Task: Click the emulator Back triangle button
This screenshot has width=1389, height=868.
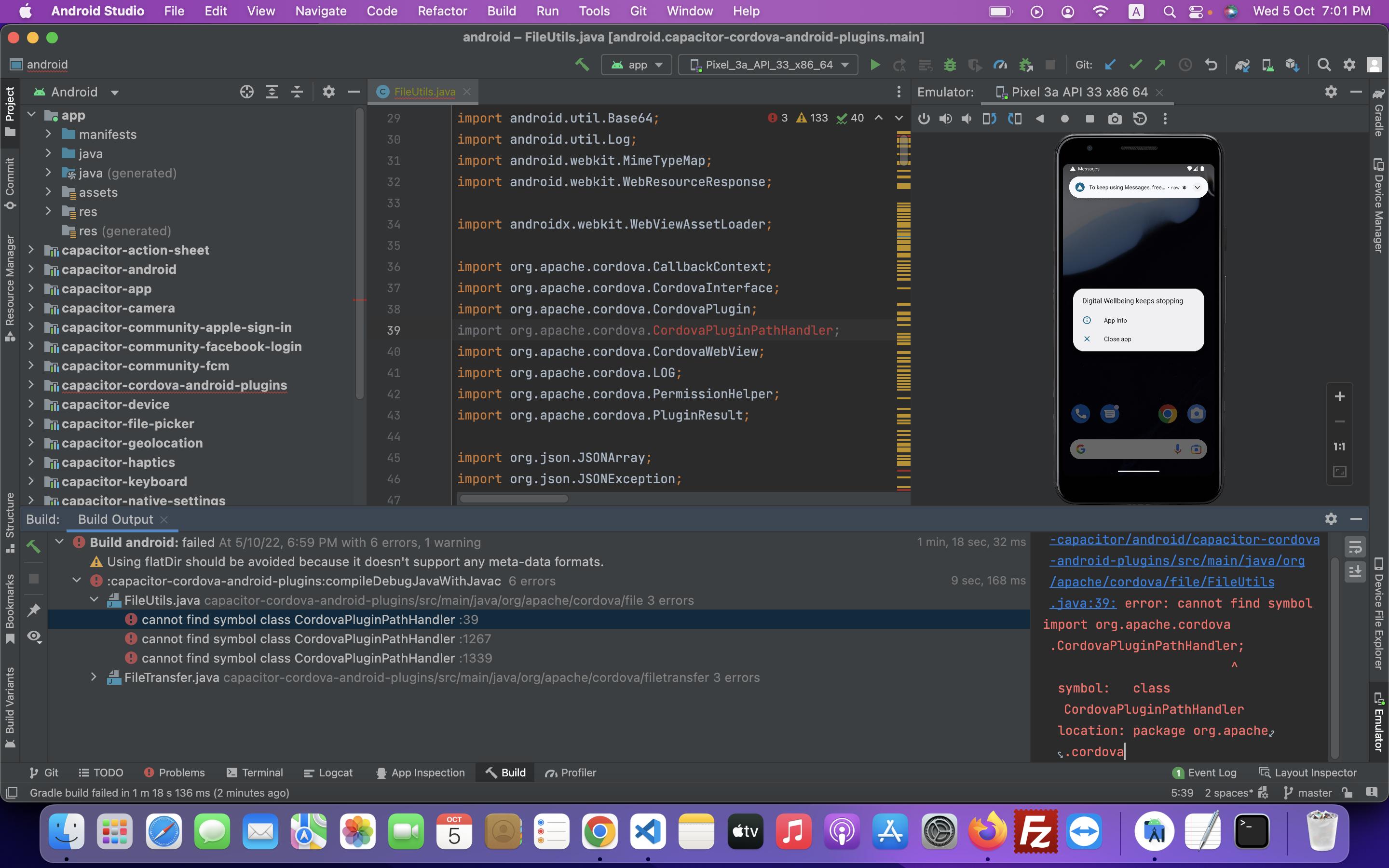Action: pyautogui.click(x=1039, y=119)
